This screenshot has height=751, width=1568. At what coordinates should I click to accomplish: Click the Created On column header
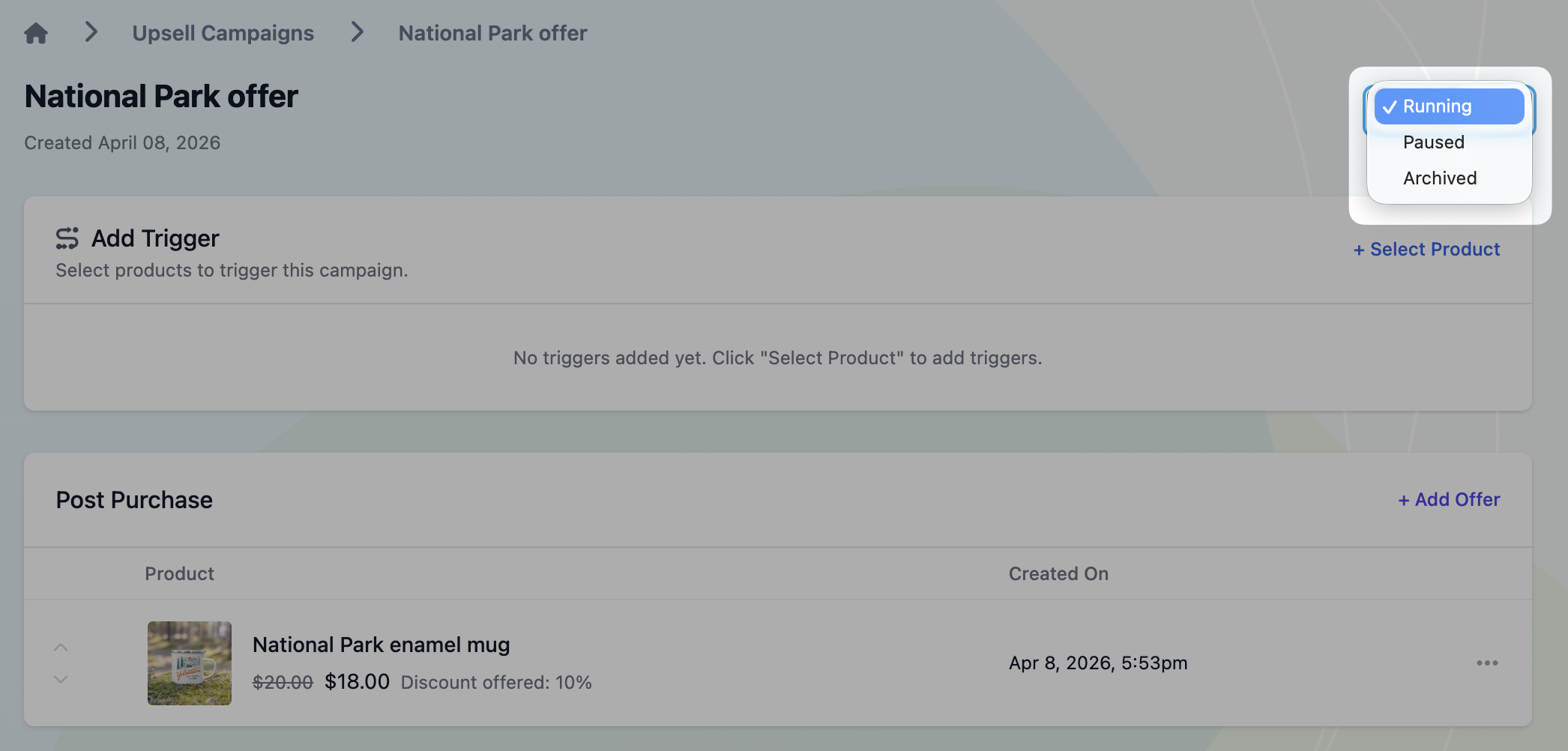[1058, 574]
